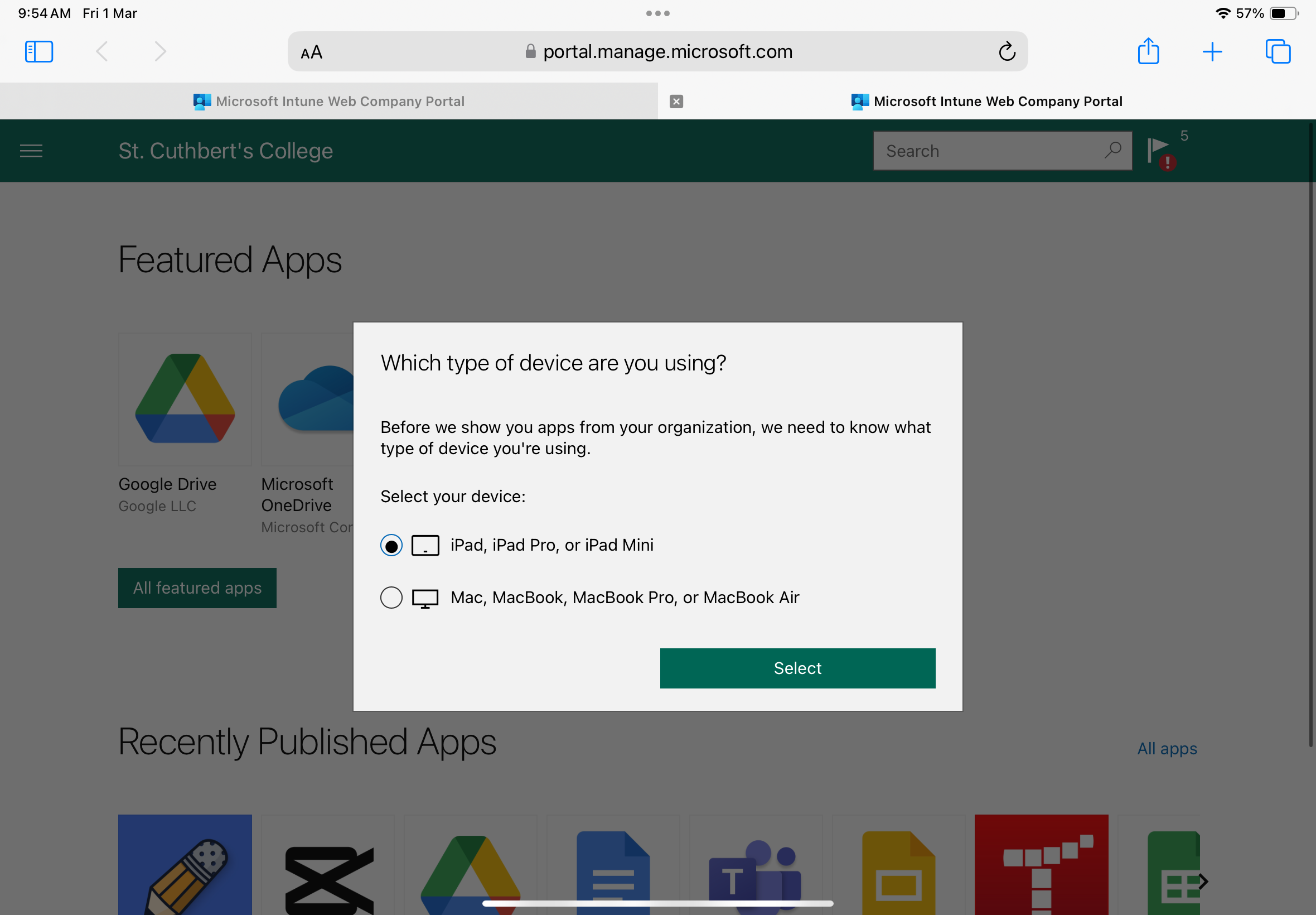Image resolution: width=1316 pixels, height=915 pixels.
Task: Click the magnifier search icon
Action: tap(1112, 150)
